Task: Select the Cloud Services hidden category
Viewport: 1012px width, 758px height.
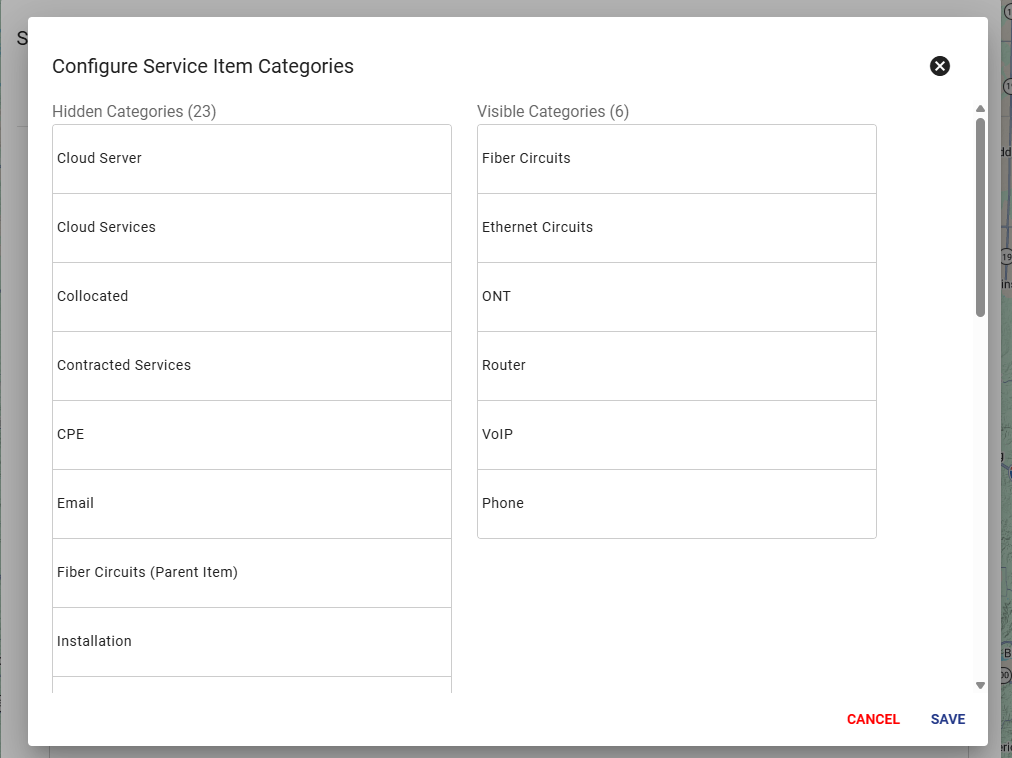Action: point(251,228)
